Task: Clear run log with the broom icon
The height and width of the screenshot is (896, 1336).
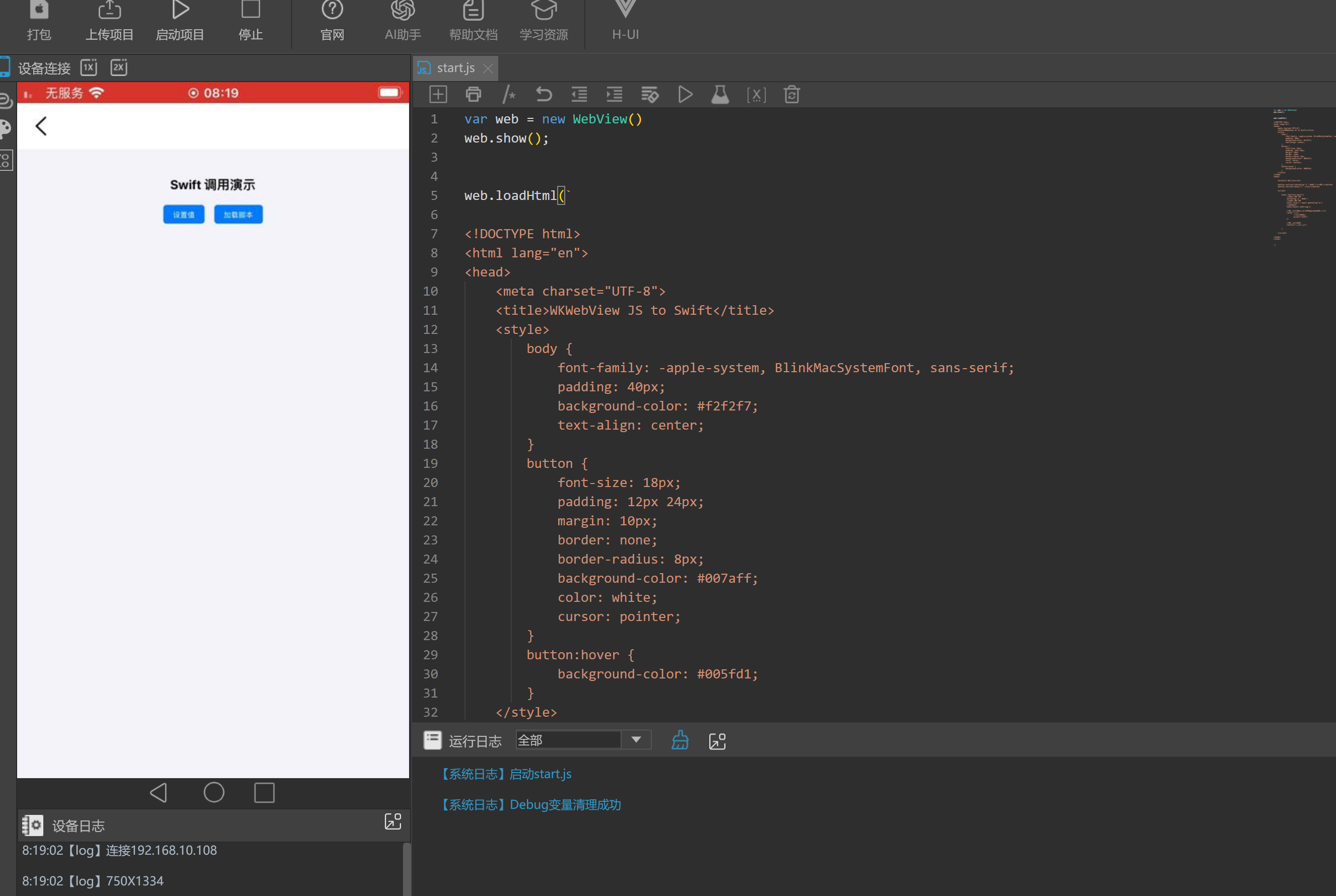Action: (680, 740)
